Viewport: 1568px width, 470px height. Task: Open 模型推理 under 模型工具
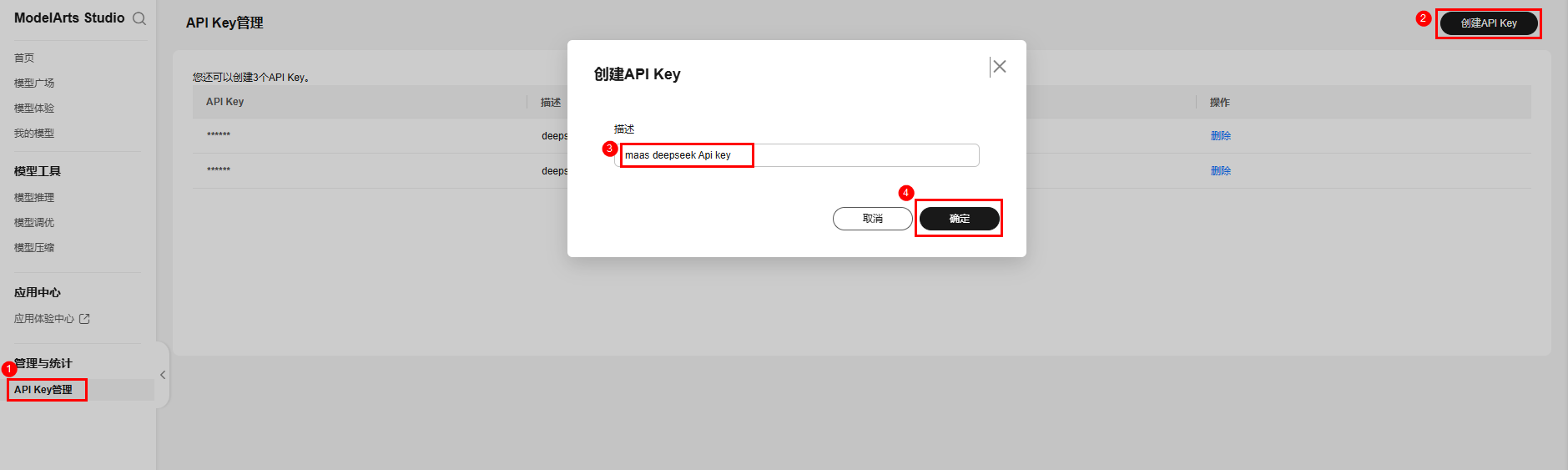point(34,197)
